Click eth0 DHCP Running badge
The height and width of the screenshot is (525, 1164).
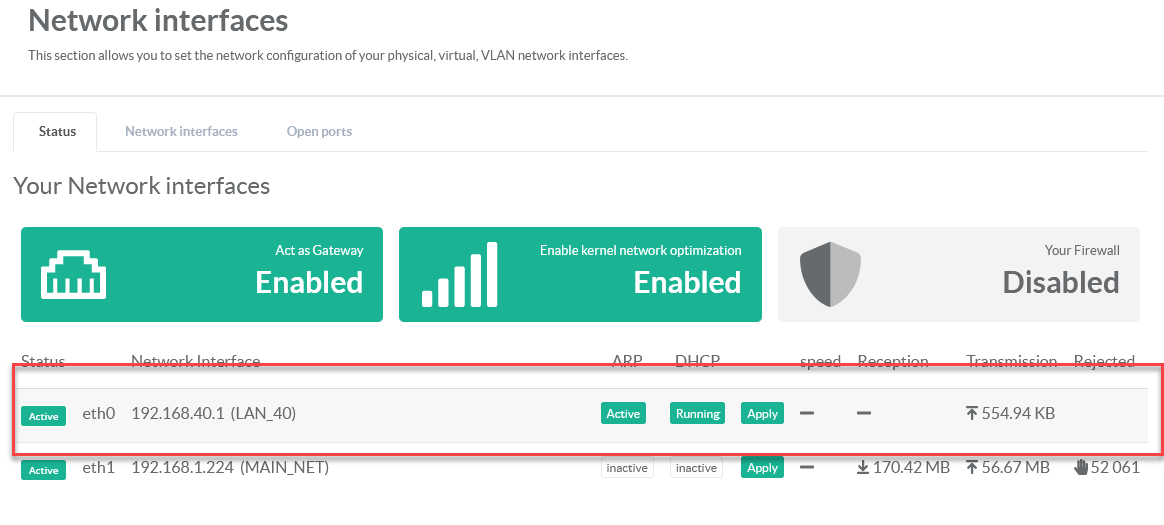698,413
